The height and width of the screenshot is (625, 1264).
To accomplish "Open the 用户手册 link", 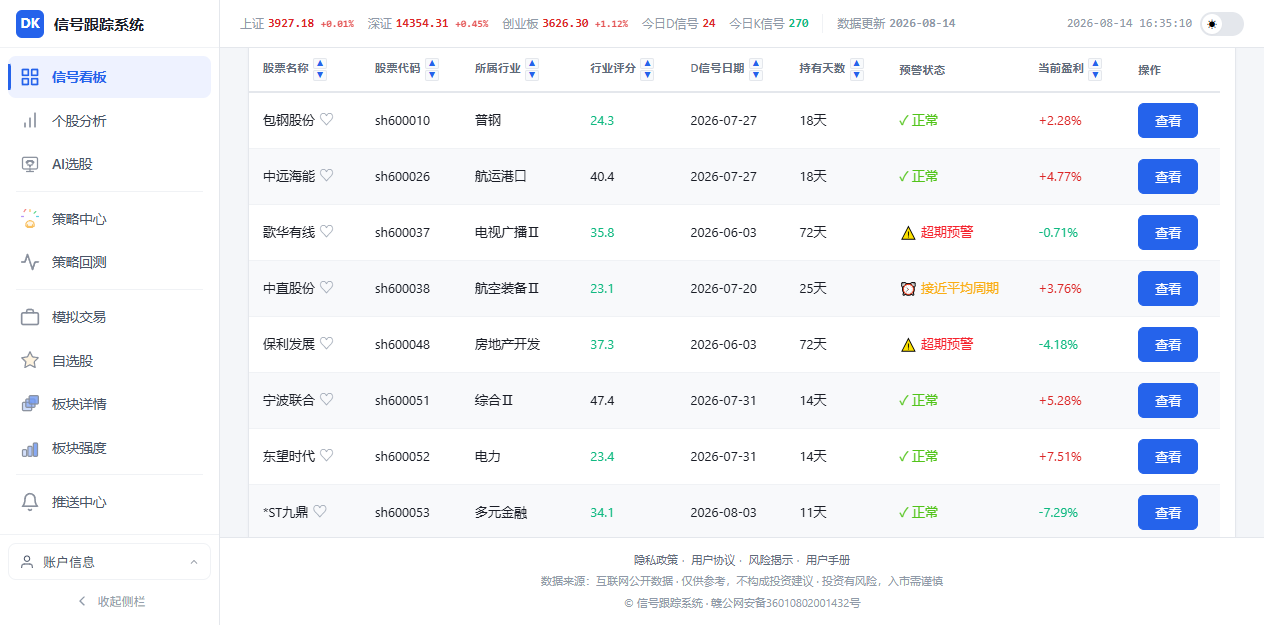I will [828, 560].
